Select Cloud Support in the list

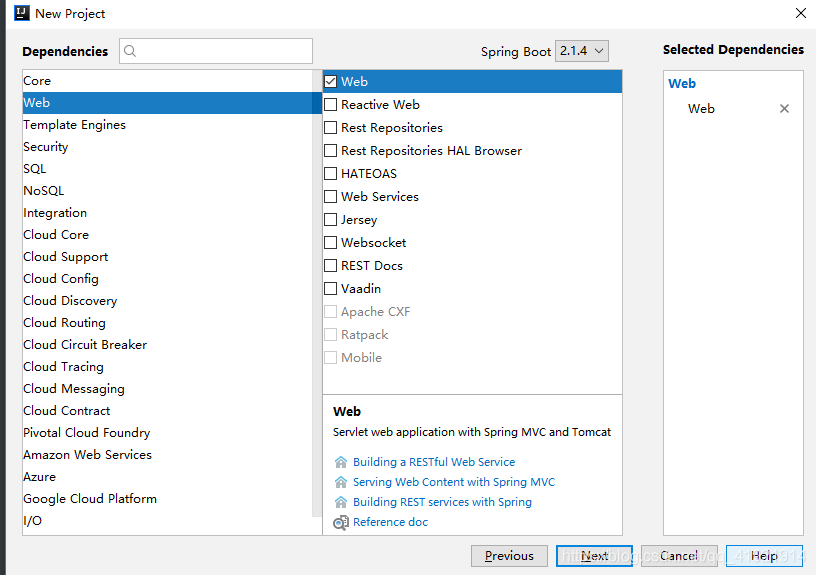(x=168, y=257)
